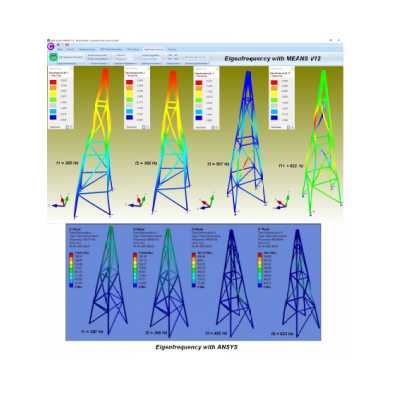
Task: Switch to the Training ribbon tab
Action: point(172,49)
